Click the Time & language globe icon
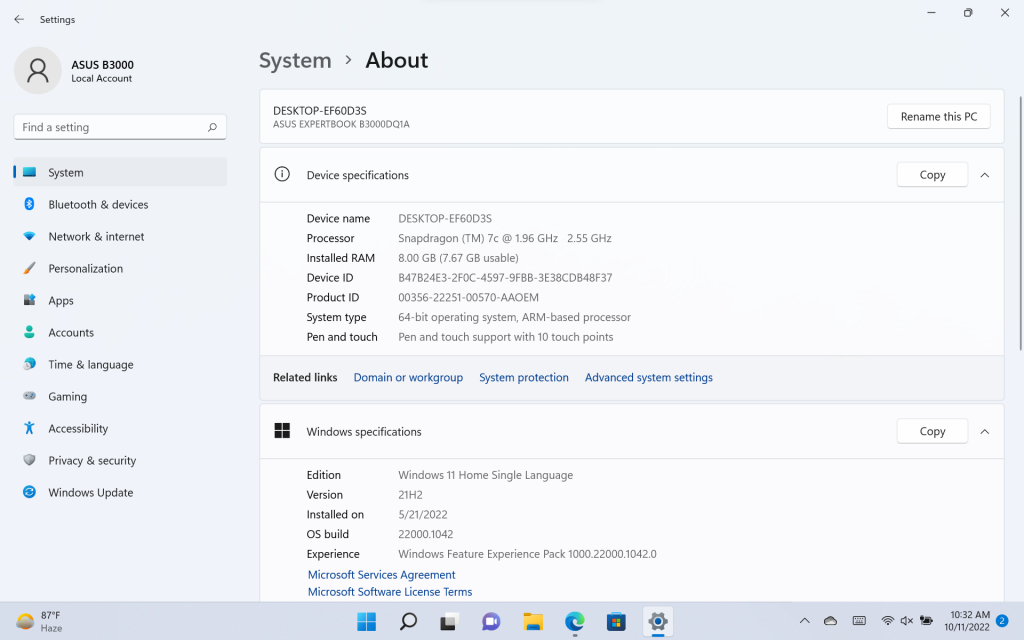Image resolution: width=1024 pixels, height=640 pixels. coord(29,364)
